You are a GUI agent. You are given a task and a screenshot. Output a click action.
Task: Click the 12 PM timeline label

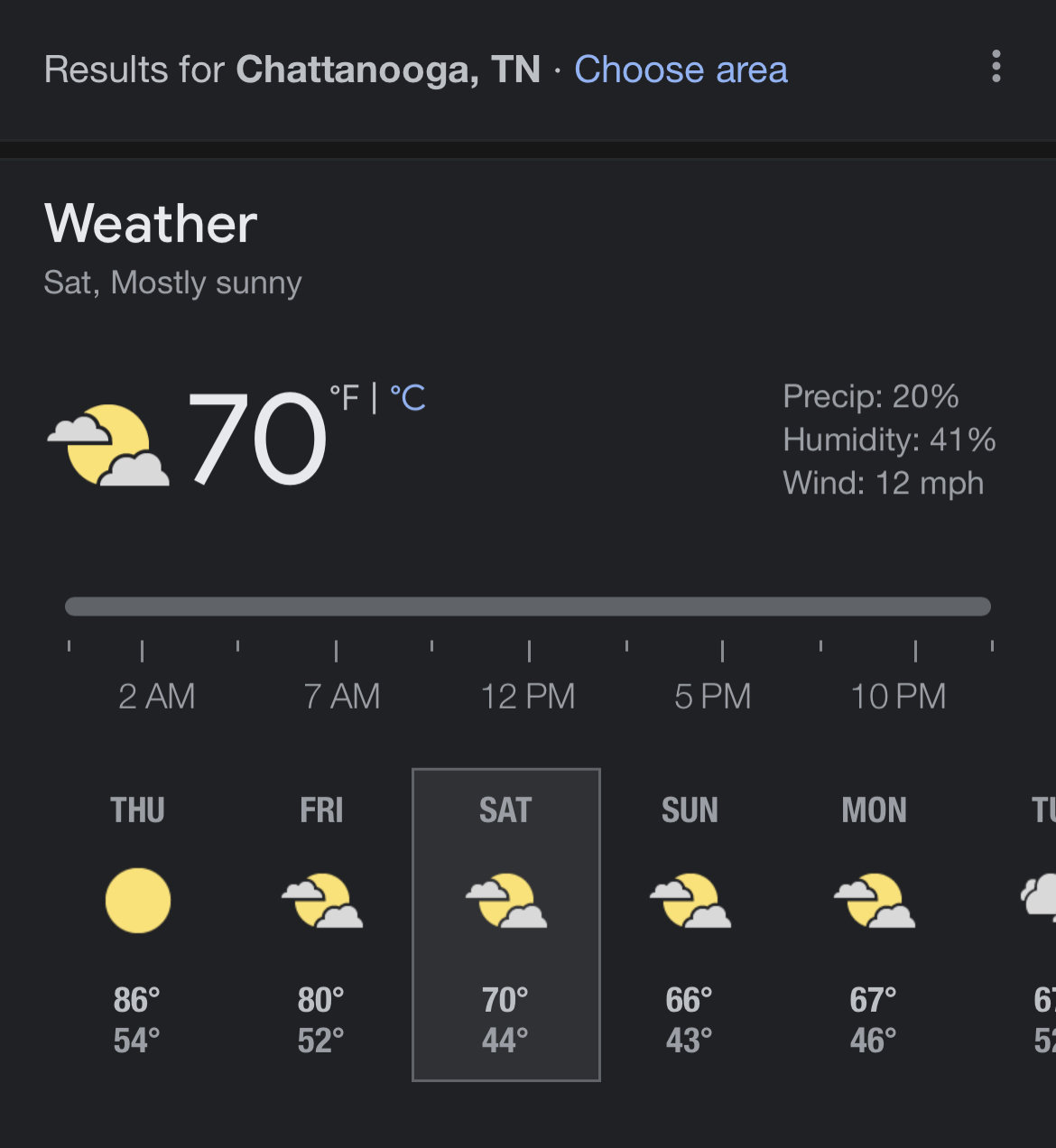coord(527,696)
